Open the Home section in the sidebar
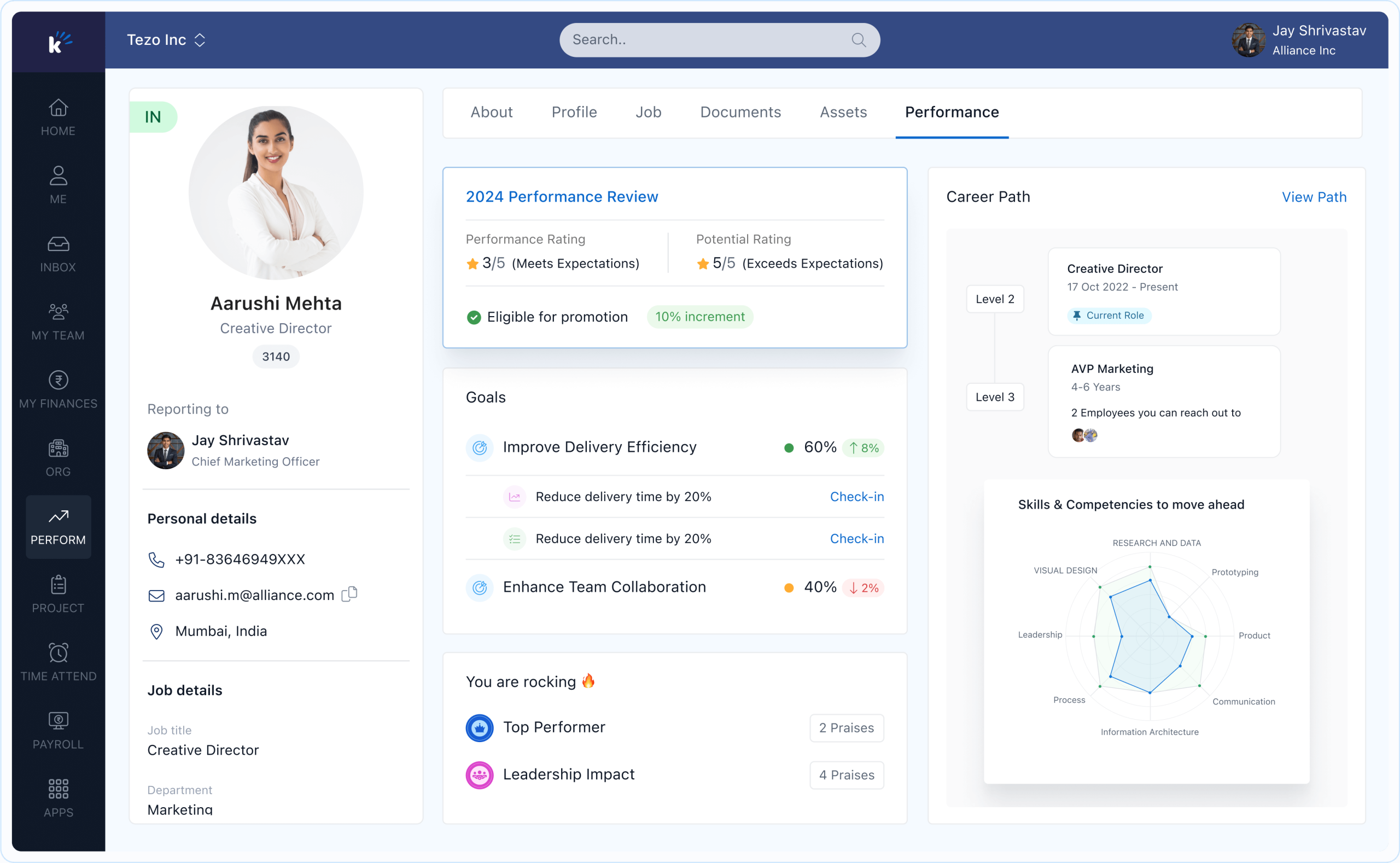The width and height of the screenshot is (1400, 863). click(57, 116)
